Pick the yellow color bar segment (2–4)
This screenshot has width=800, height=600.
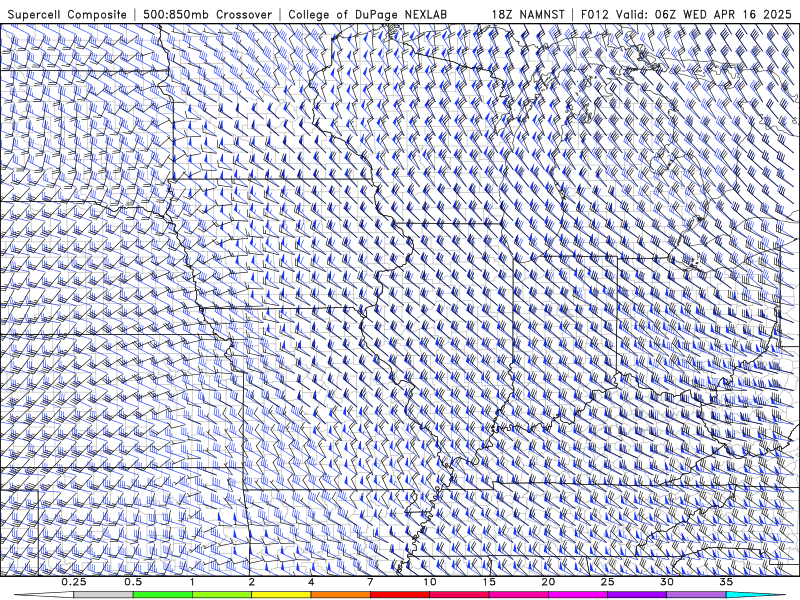pos(281,595)
